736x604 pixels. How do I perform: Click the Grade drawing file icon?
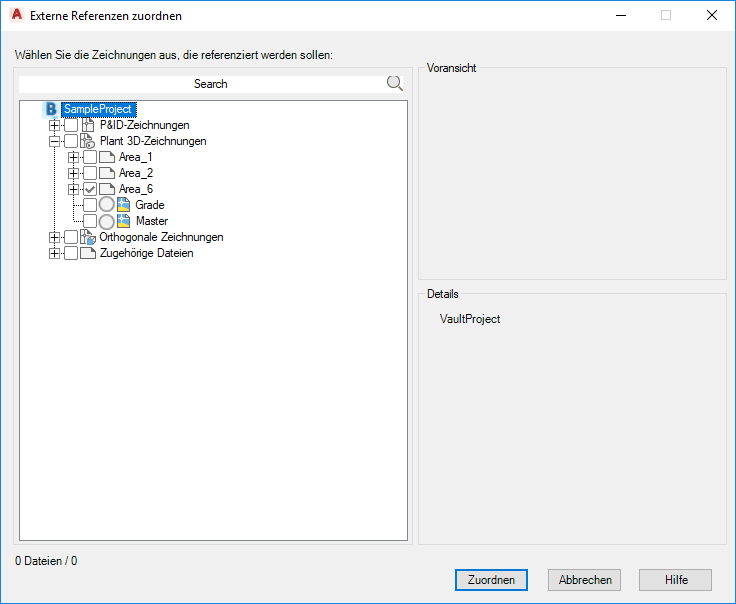(x=123, y=205)
